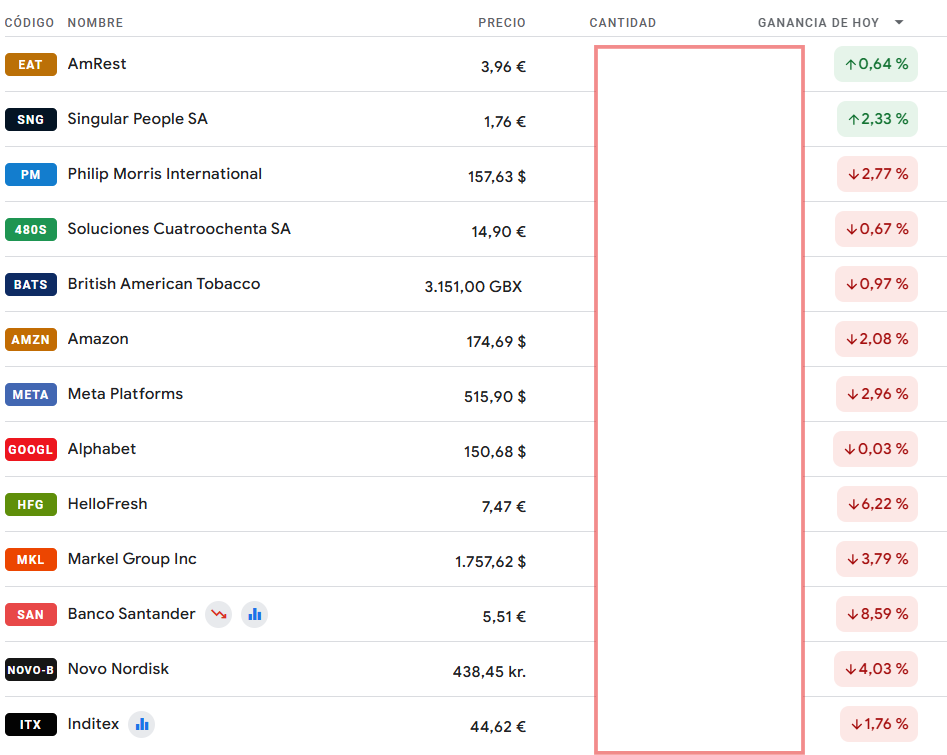Select the price 14,90 €
This screenshot has height=755, width=947.
[498, 231]
